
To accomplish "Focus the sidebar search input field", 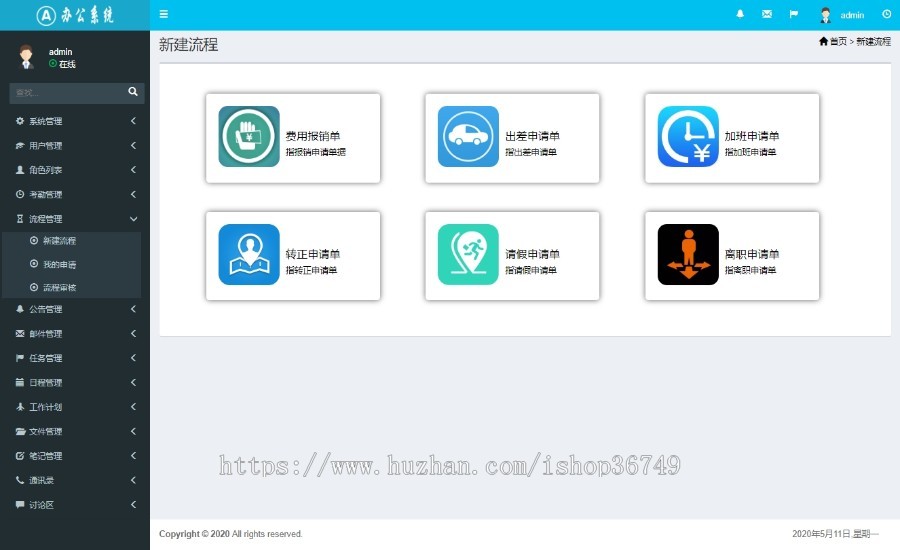I will 68,92.
